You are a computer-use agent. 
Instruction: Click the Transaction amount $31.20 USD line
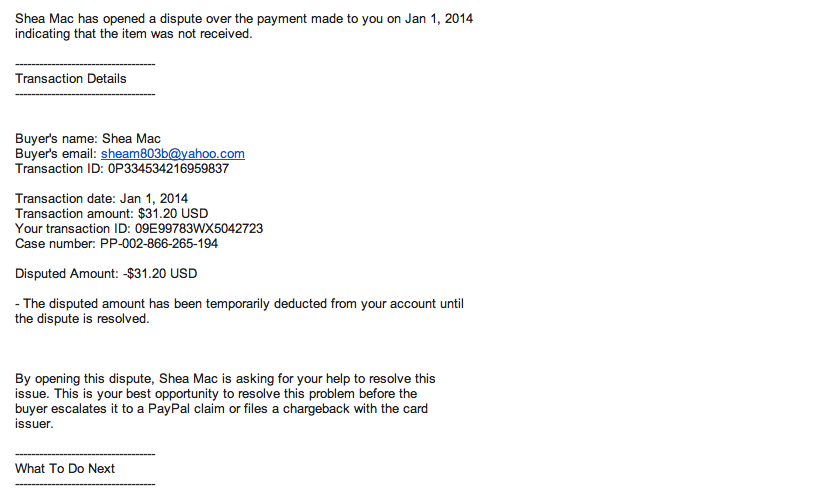point(111,214)
